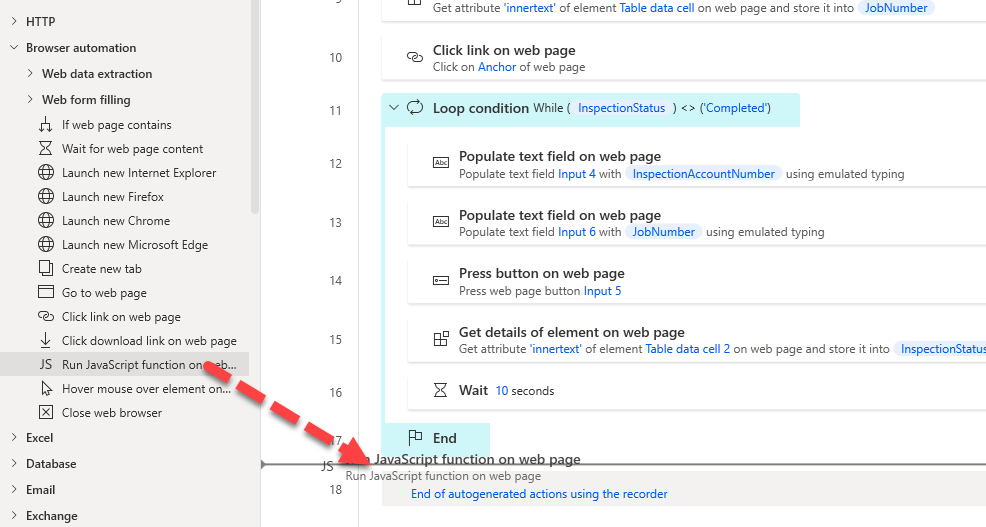The image size is (986, 527).
Task: Click the Anchor link in step 10
Action: coord(497,67)
